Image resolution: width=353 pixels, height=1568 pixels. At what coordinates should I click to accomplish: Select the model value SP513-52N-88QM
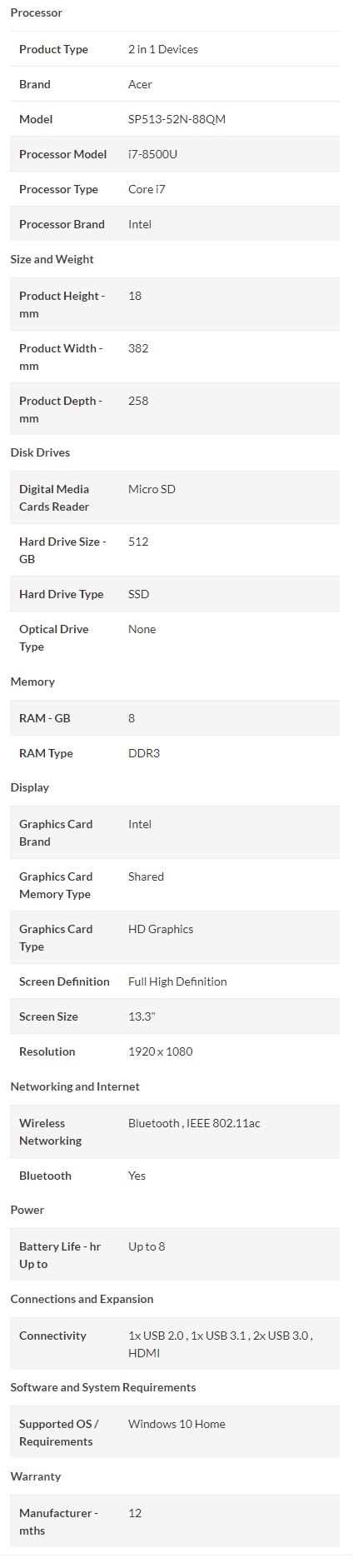coord(176,119)
